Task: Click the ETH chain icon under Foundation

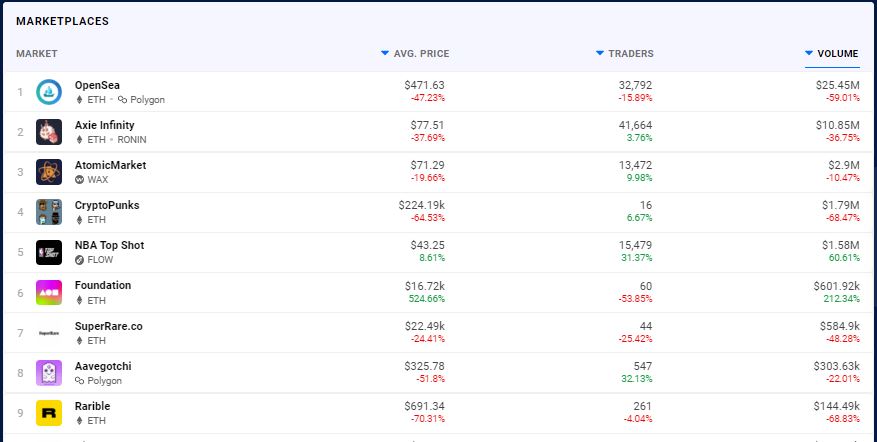Action: click(x=79, y=300)
